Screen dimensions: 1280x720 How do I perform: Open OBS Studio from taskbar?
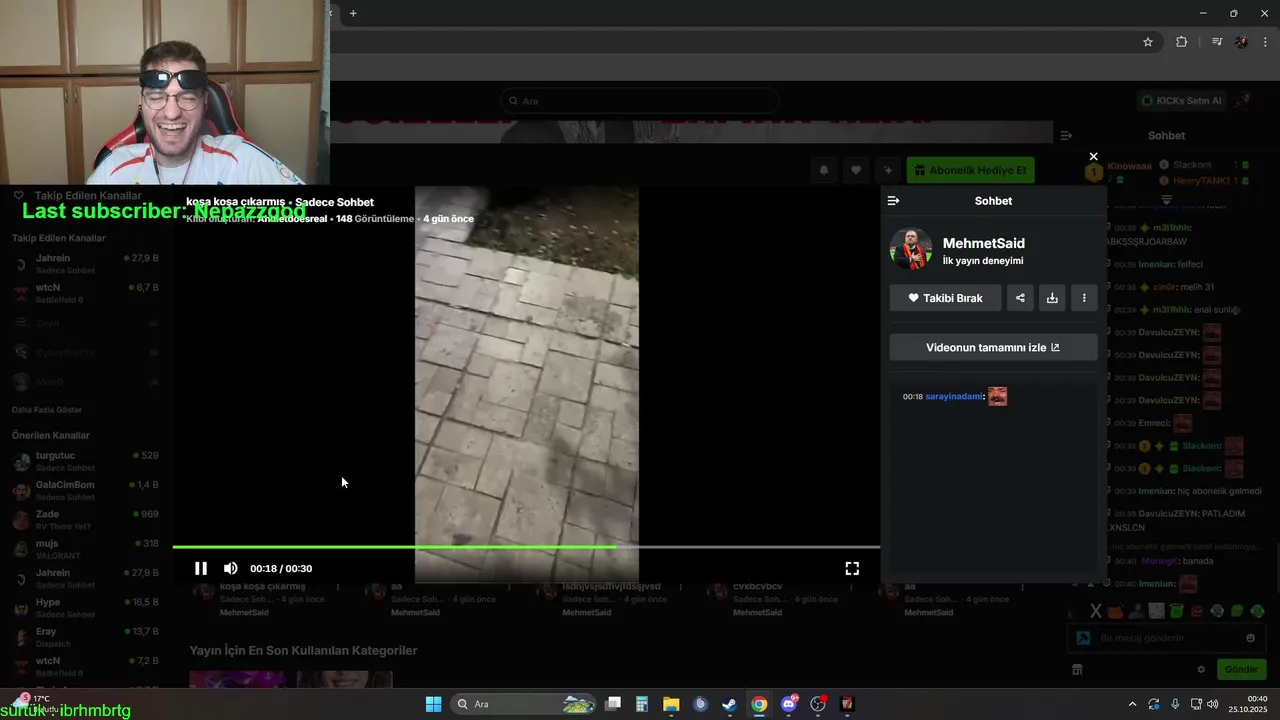(x=818, y=704)
